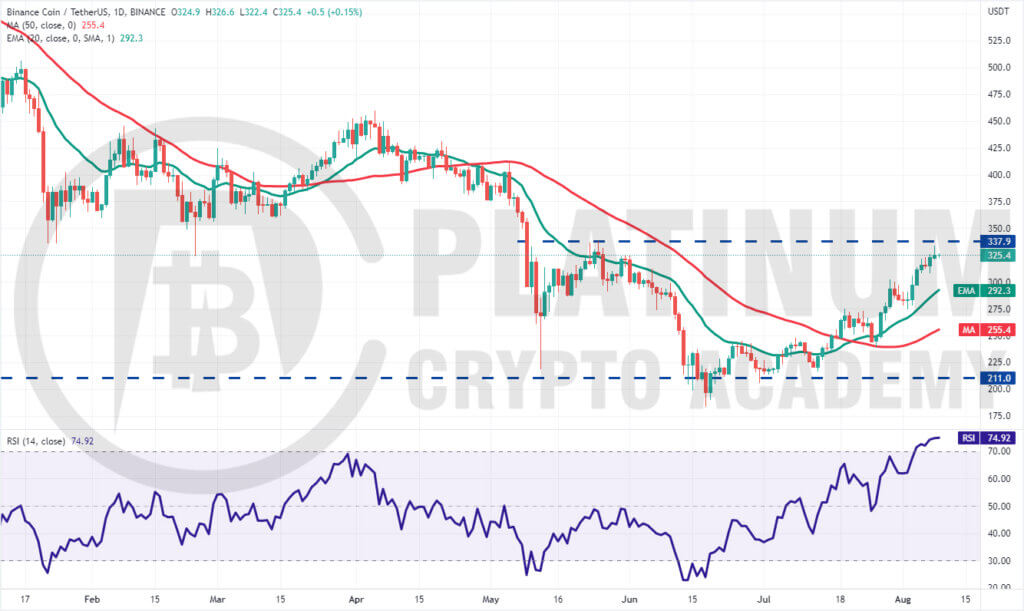Click the 211.0 support price label
1024x611 pixels.
[x=999, y=378]
